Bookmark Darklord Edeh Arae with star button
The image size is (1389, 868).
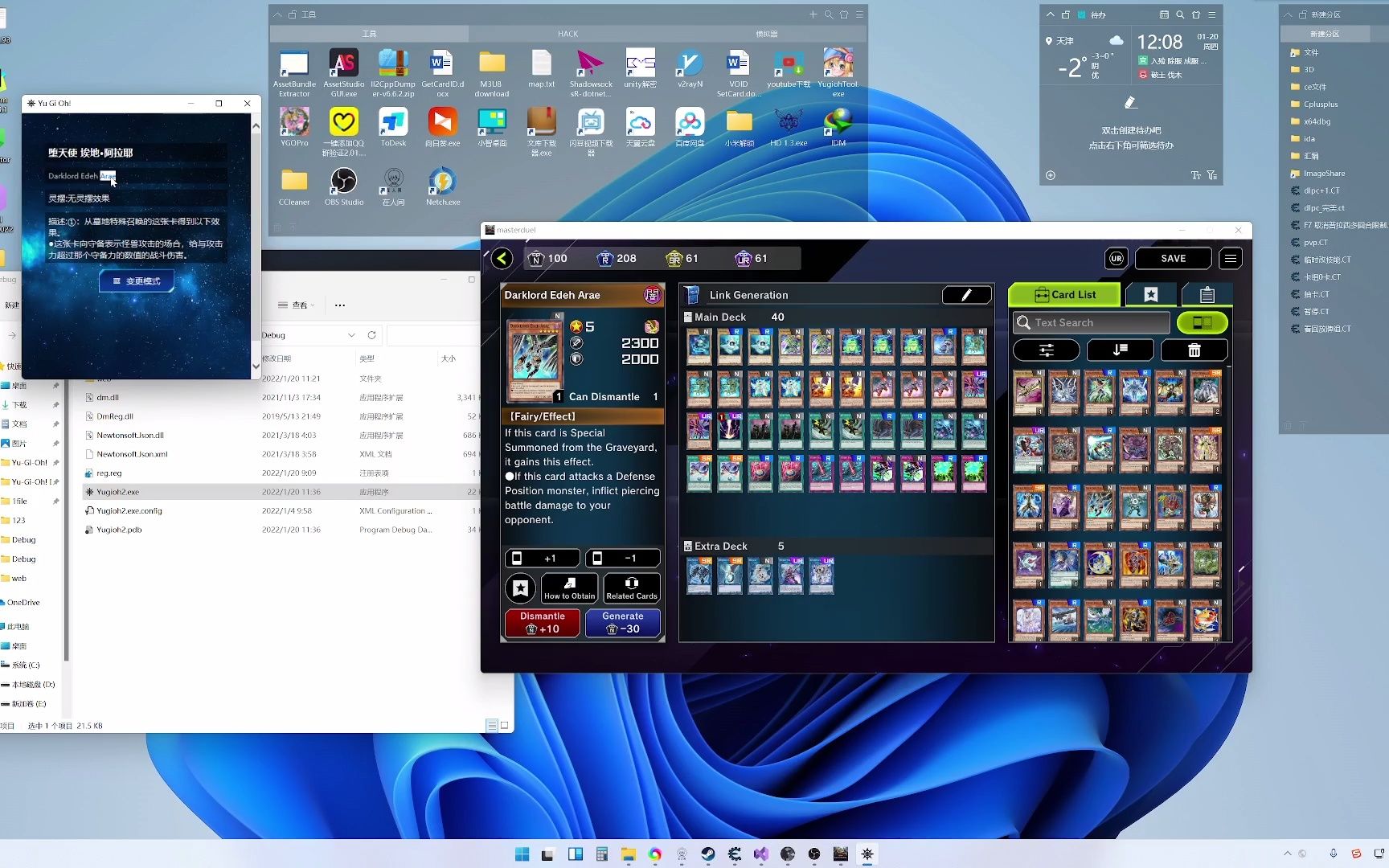pos(520,588)
